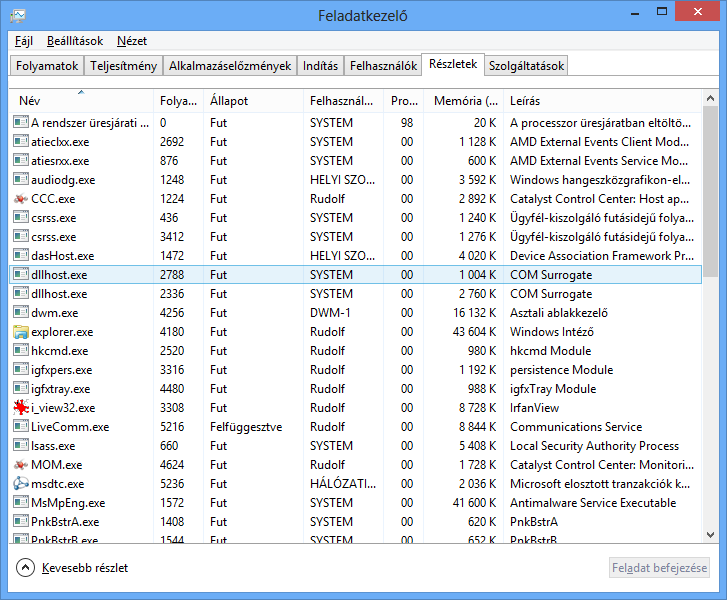727x600 pixels.
Task: Click the i_view32.exe IrfanView icon
Action: pos(21,408)
